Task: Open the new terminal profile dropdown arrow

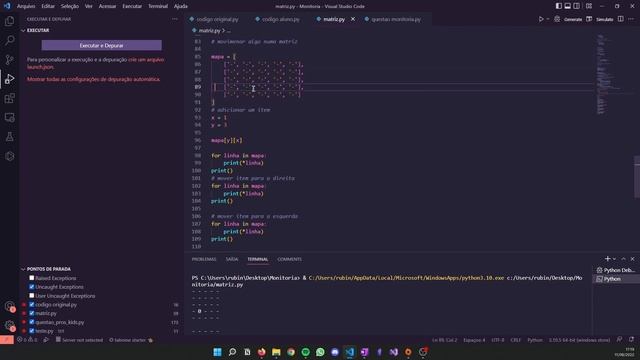Action: point(614,259)
